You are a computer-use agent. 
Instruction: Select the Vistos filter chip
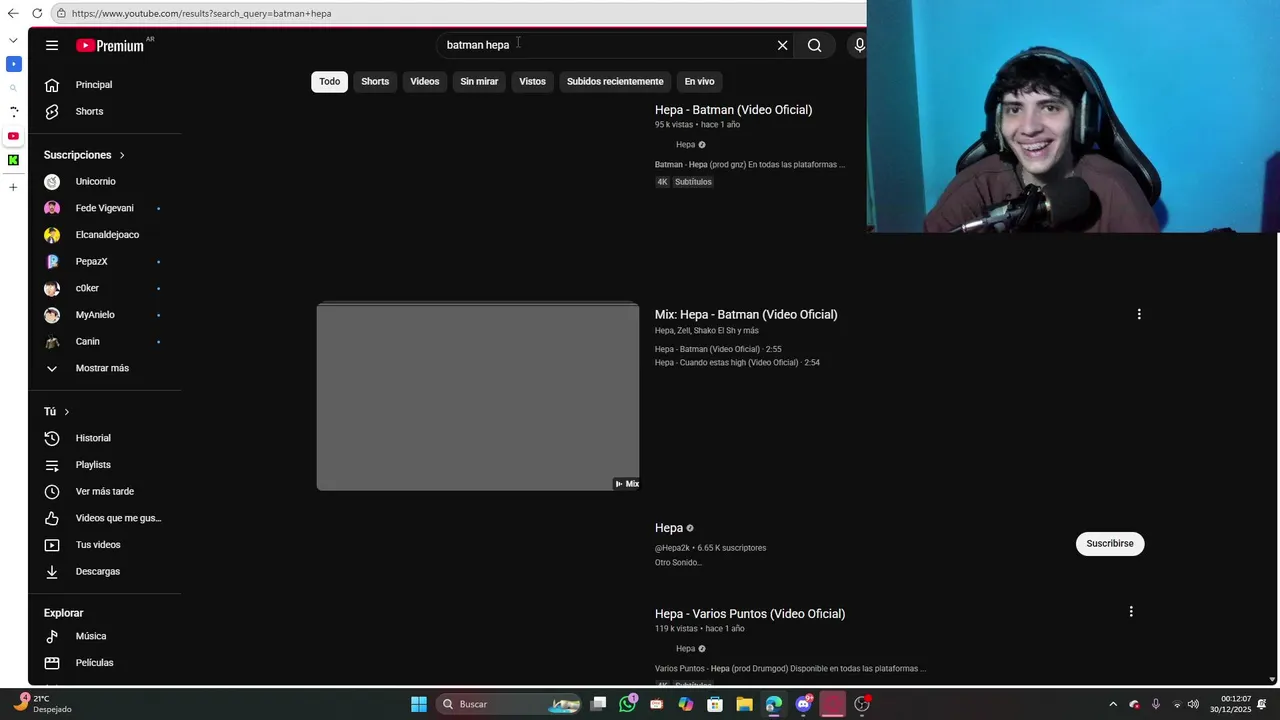(x=532, y=81)
